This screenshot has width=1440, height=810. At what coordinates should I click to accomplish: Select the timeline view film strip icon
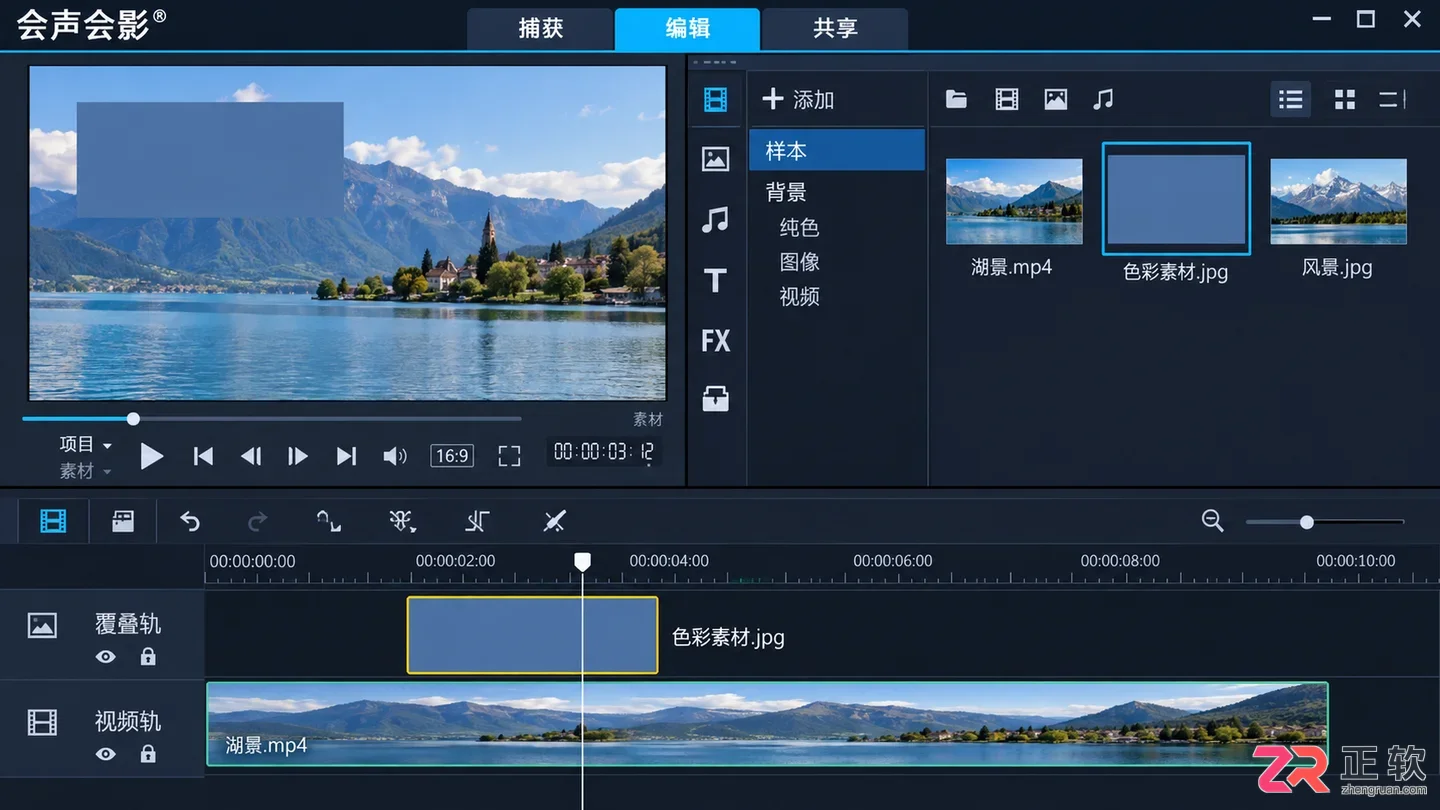tap(53, 521)
